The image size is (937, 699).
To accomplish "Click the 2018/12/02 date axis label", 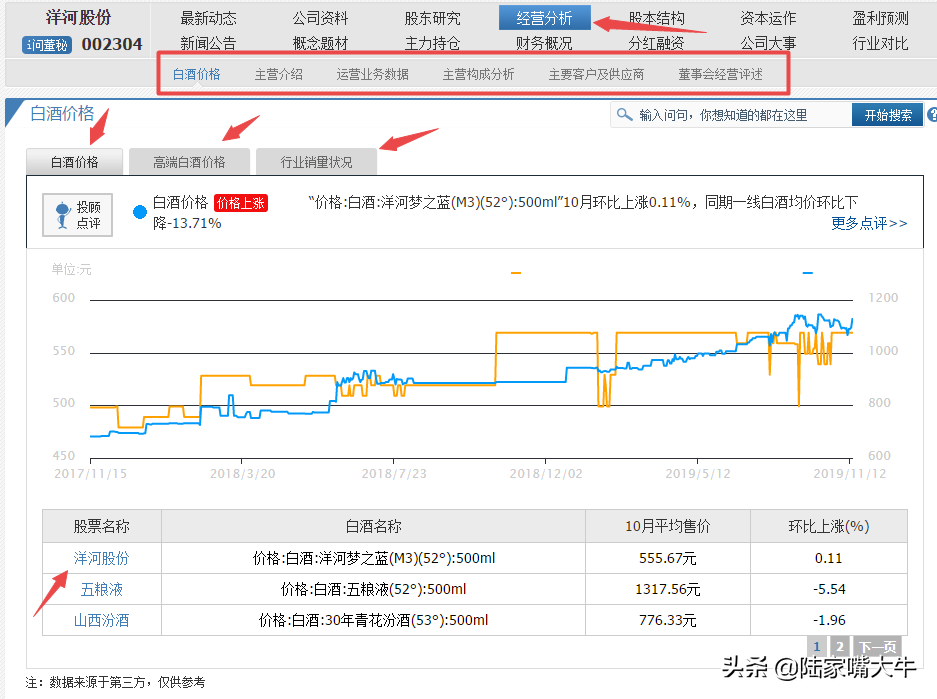I will click(x=546, y=474).
